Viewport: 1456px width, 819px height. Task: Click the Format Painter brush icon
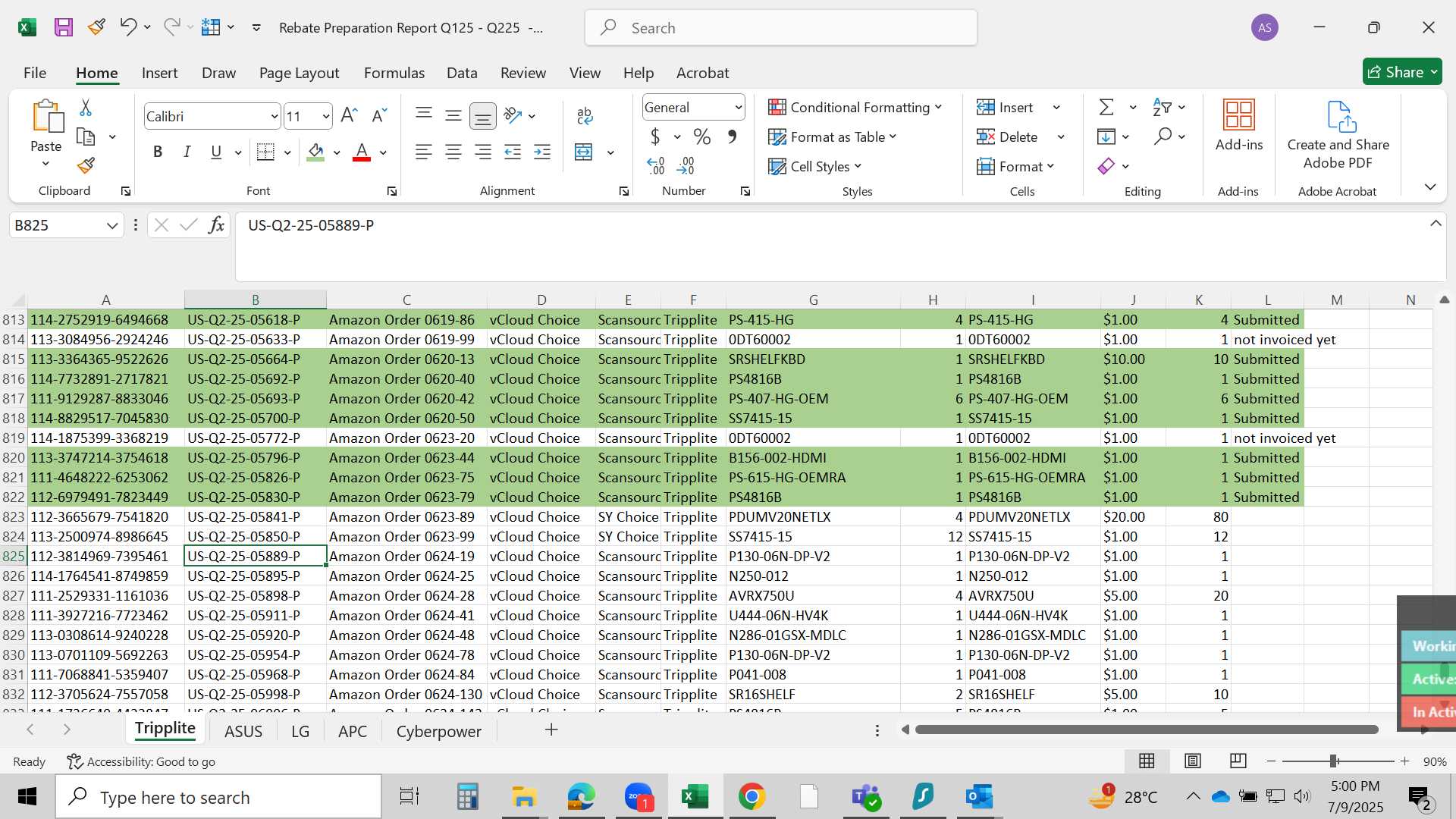pos(86,165)
